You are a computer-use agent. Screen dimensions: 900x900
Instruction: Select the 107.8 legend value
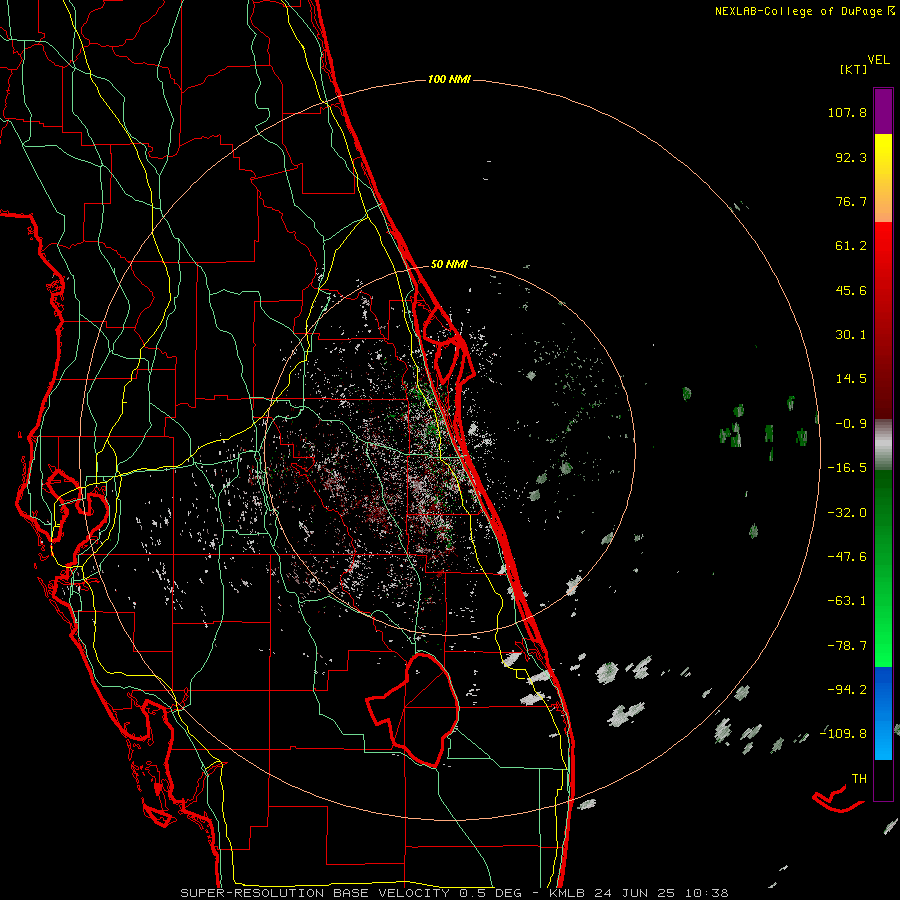click(847, 112)
